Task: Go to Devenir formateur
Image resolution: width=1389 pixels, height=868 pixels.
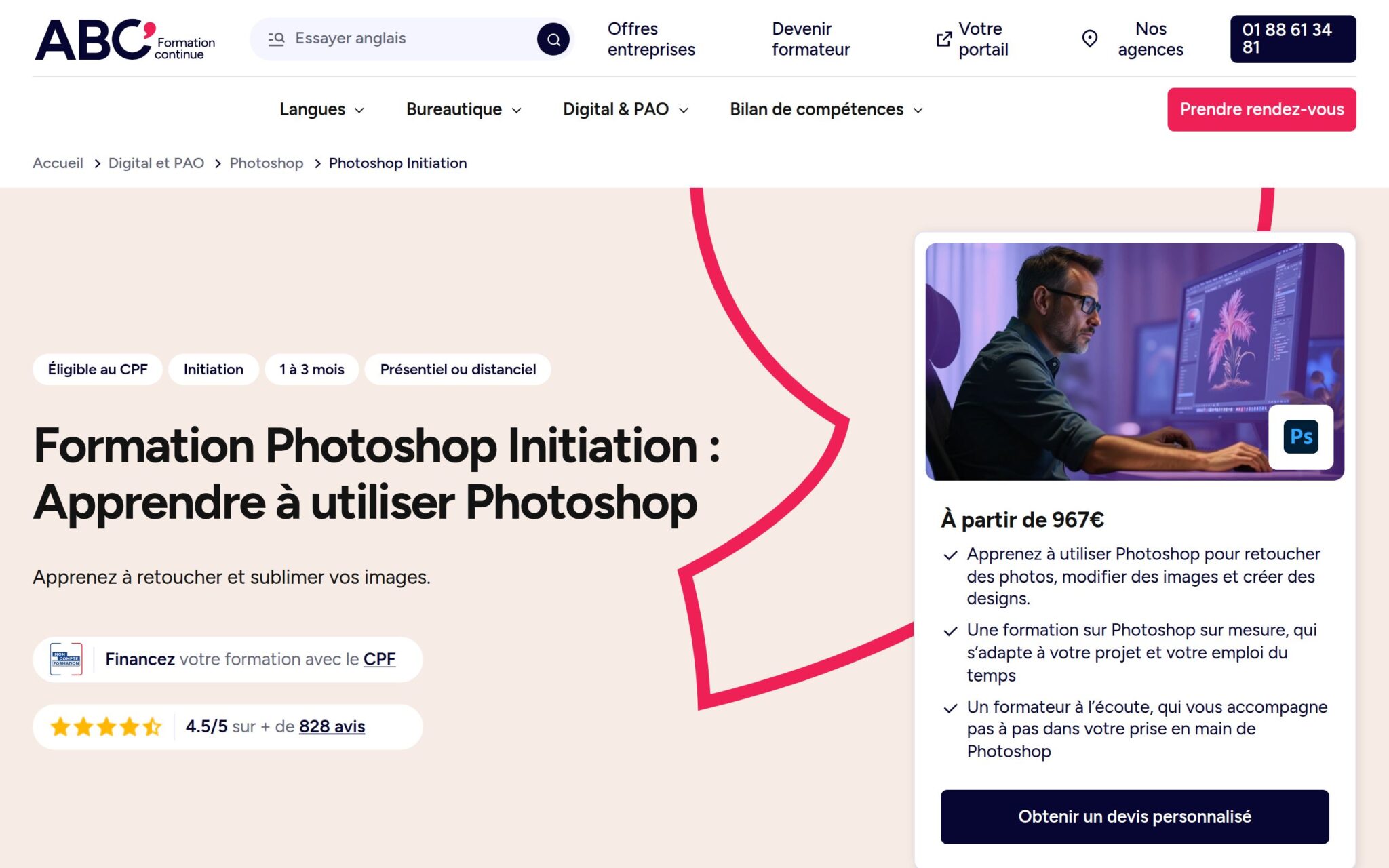Action: [810, 39]
